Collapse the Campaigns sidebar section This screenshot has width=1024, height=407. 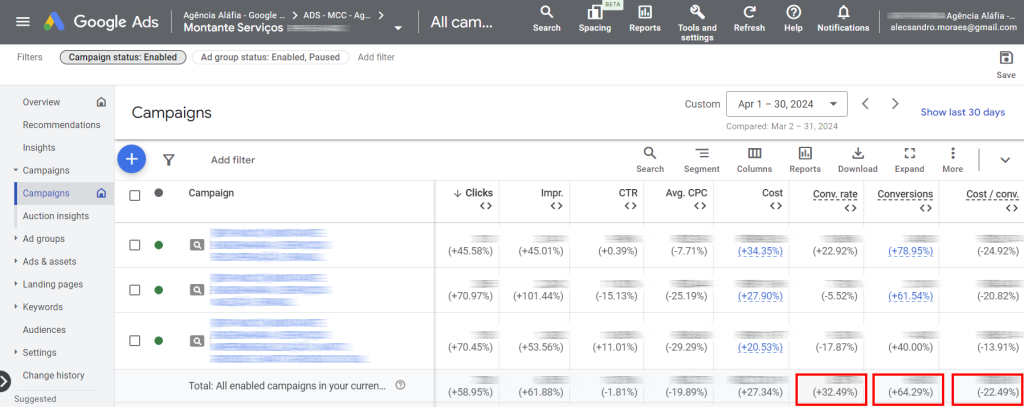pyautogui.click(x=16, y=171)
